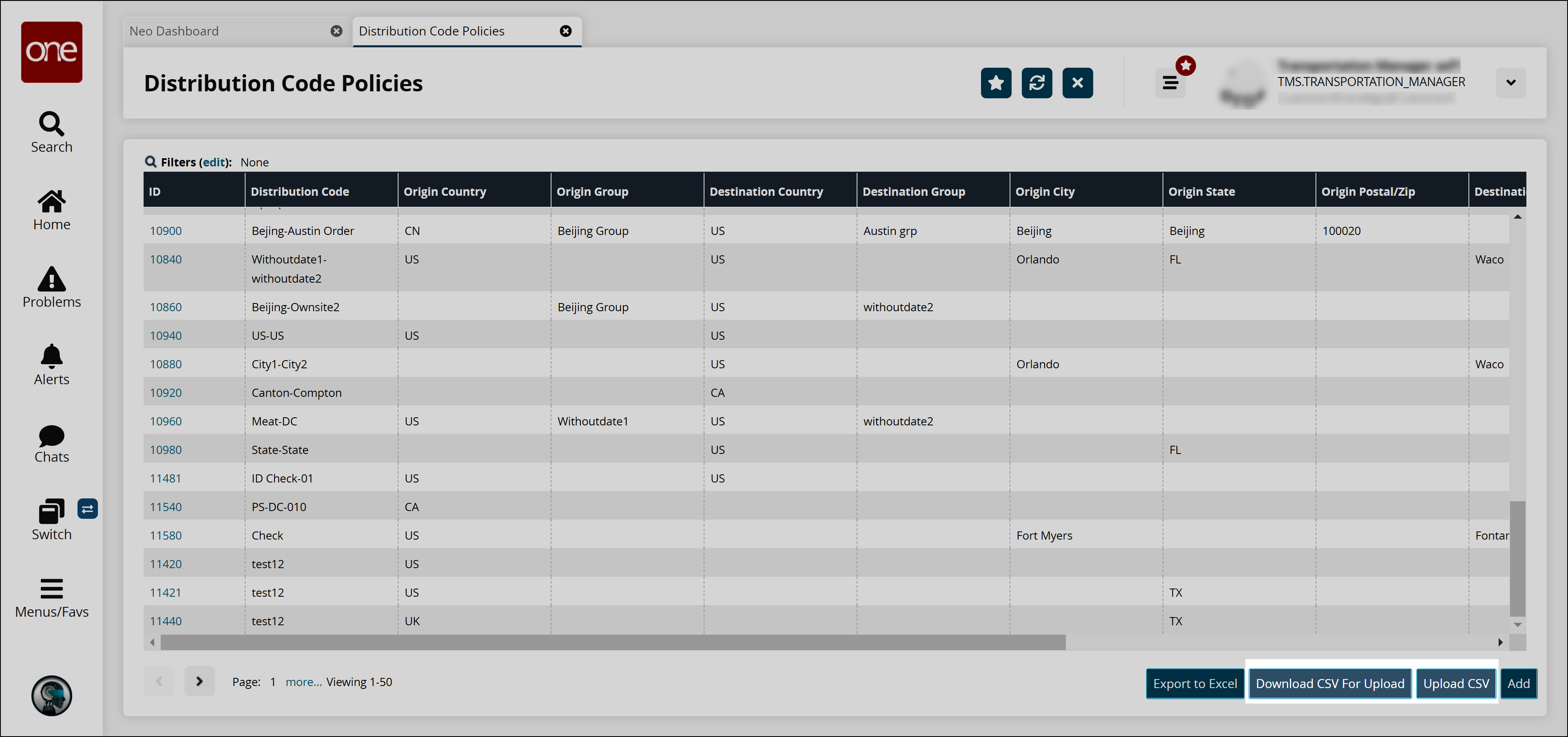
Task: Go to next page of results
Action: pos(199,681)
